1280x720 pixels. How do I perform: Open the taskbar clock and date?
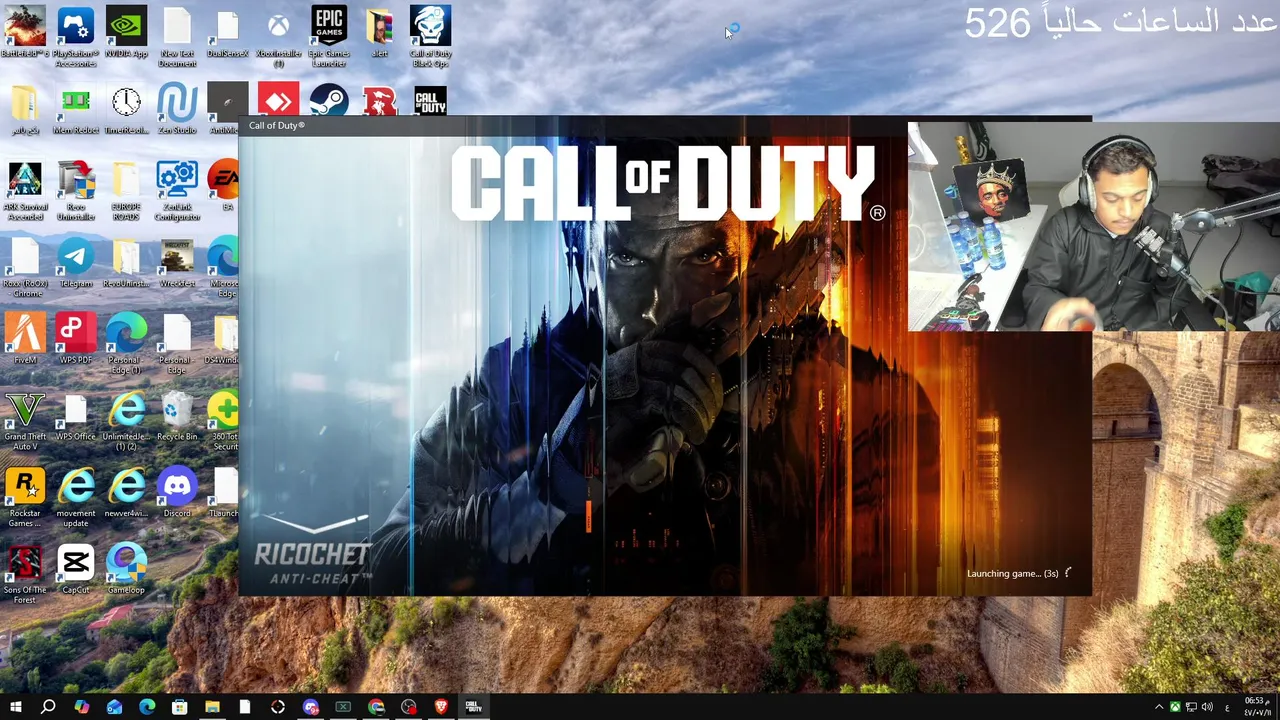pyautogui.click(x=1255, y=707)
